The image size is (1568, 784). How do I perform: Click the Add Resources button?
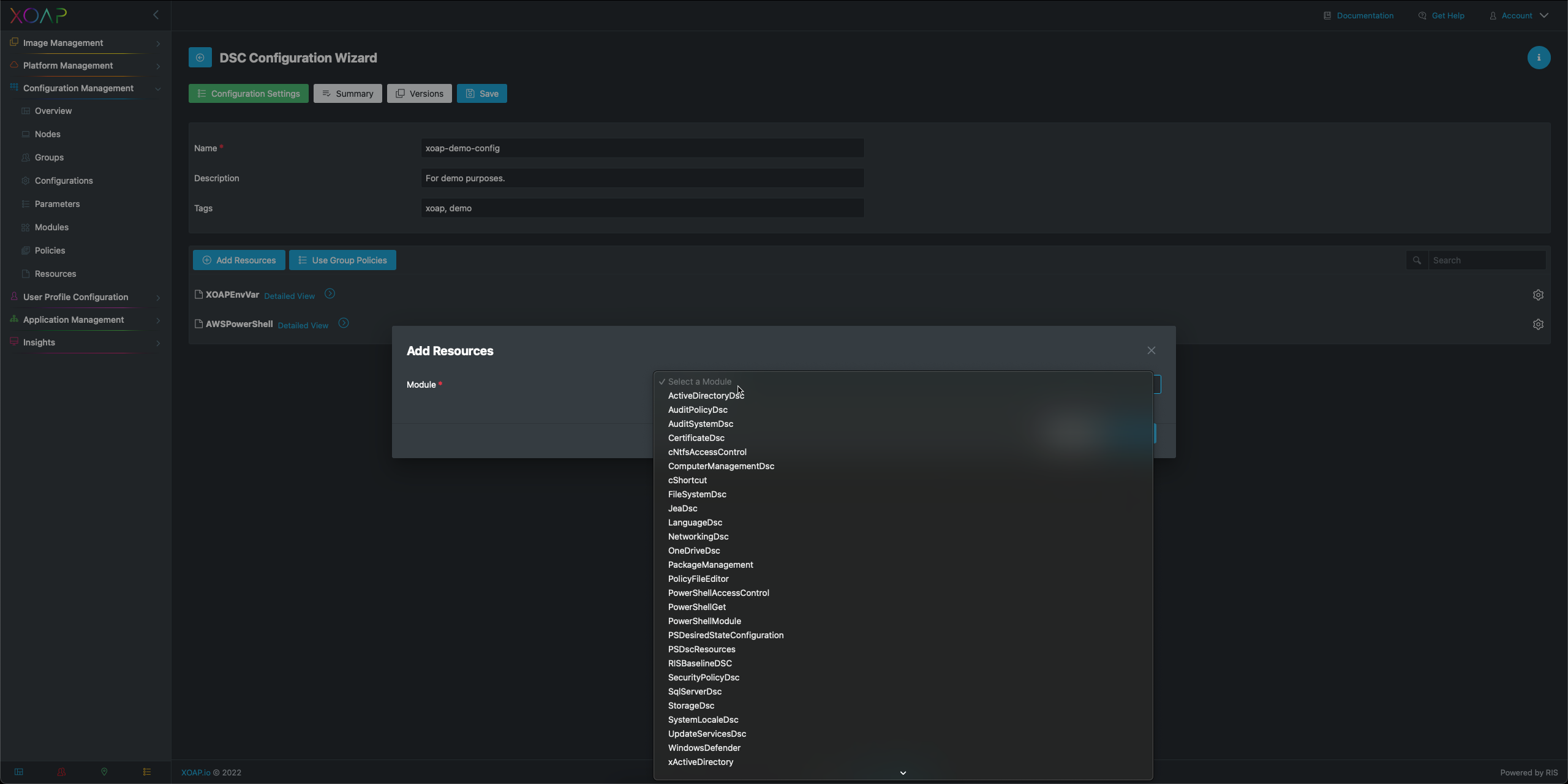pyautogui.click(x=239, y=261)
